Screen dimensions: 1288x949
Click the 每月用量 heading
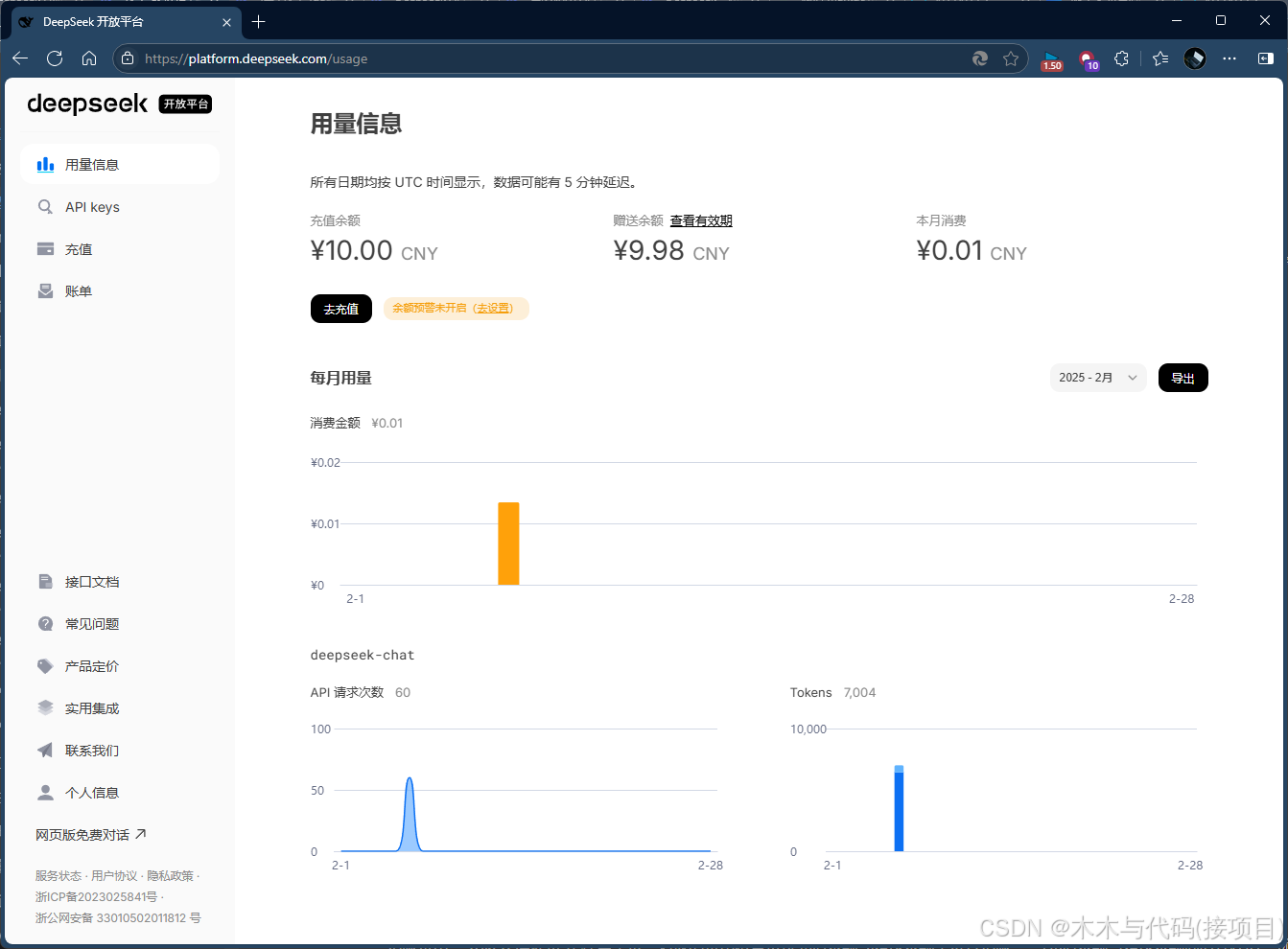(x=340, y=378)
